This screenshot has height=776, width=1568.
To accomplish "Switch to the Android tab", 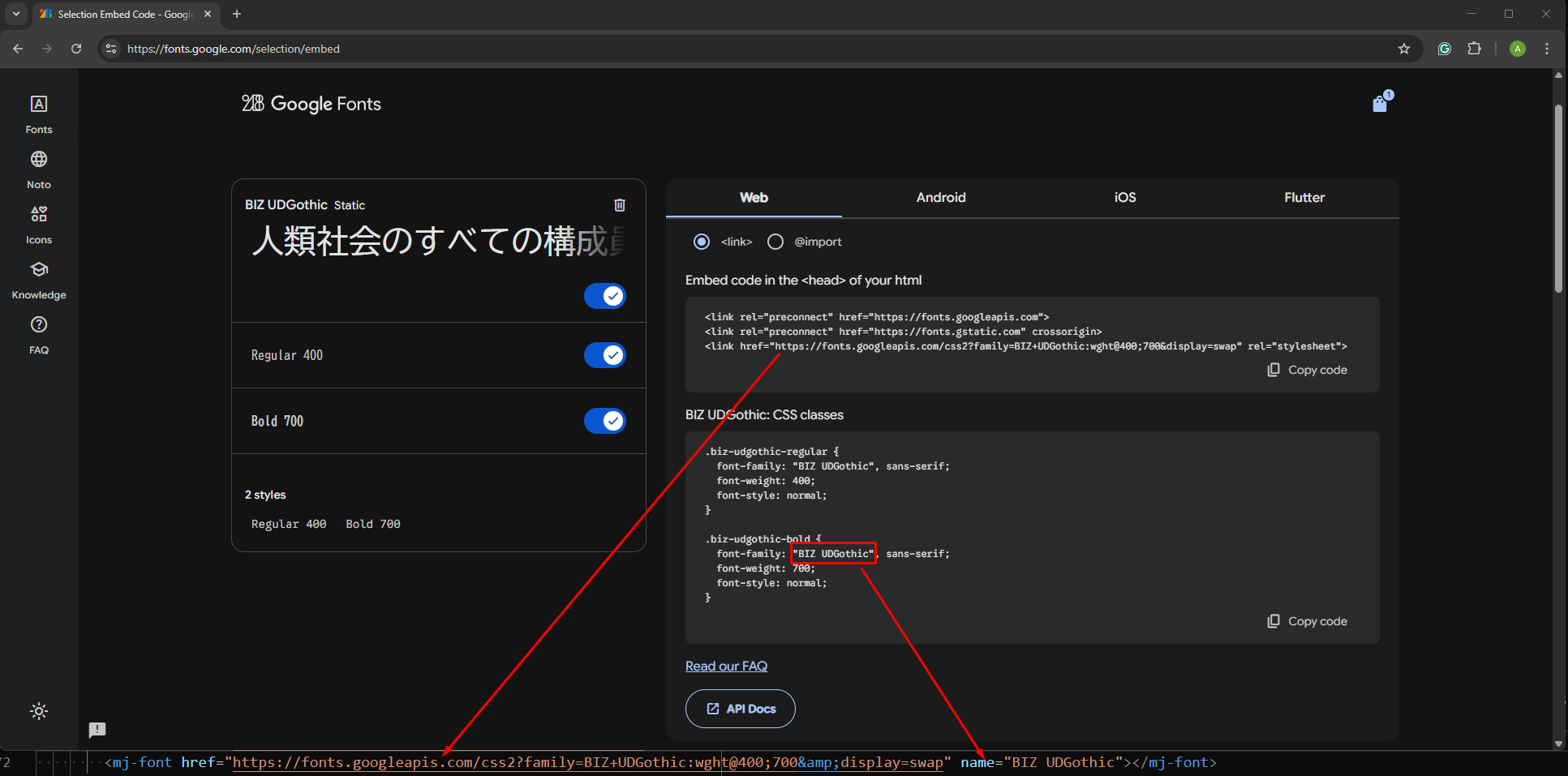I will (x=940, y=198).
